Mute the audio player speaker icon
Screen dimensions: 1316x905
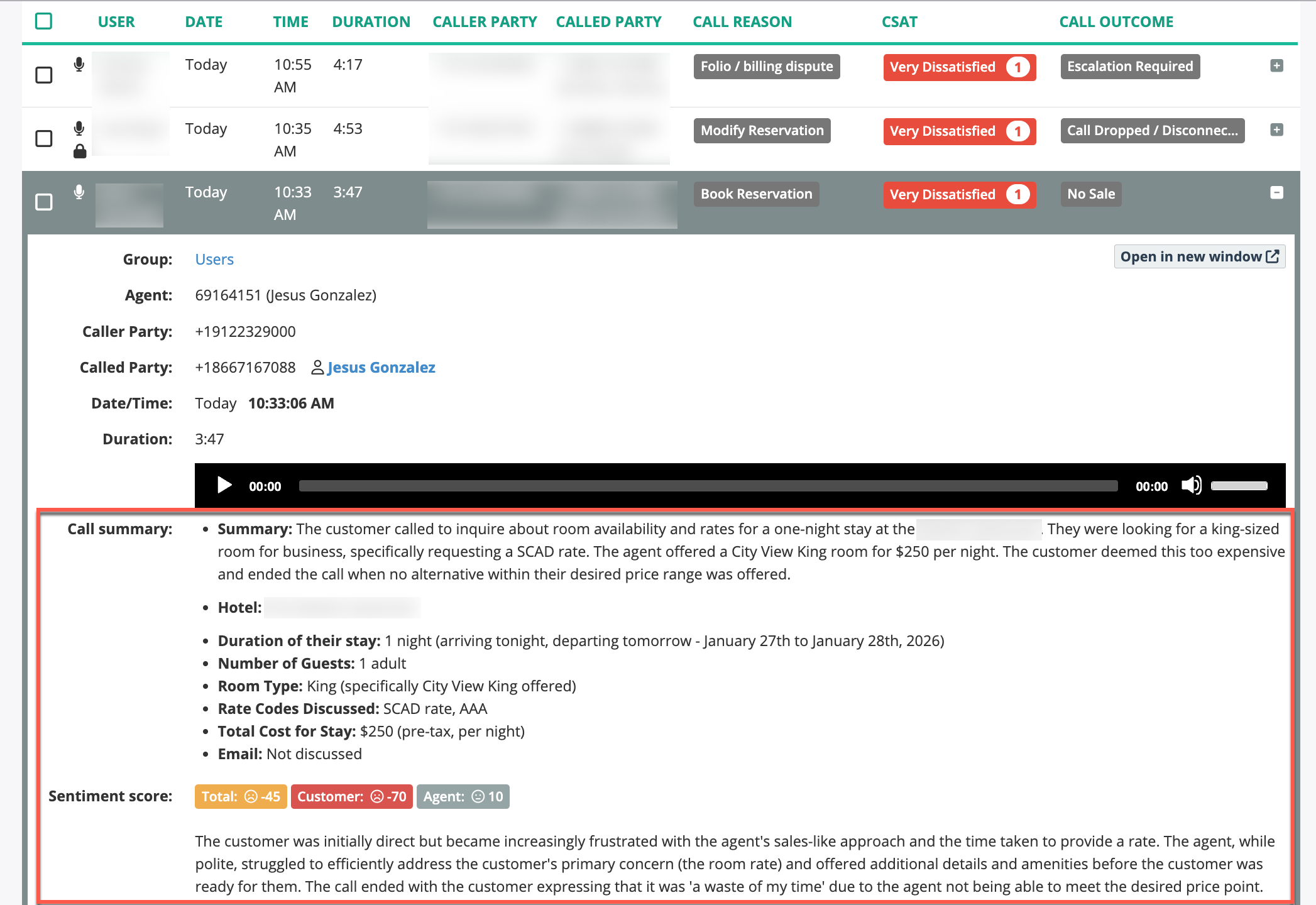coord(1191,485)
